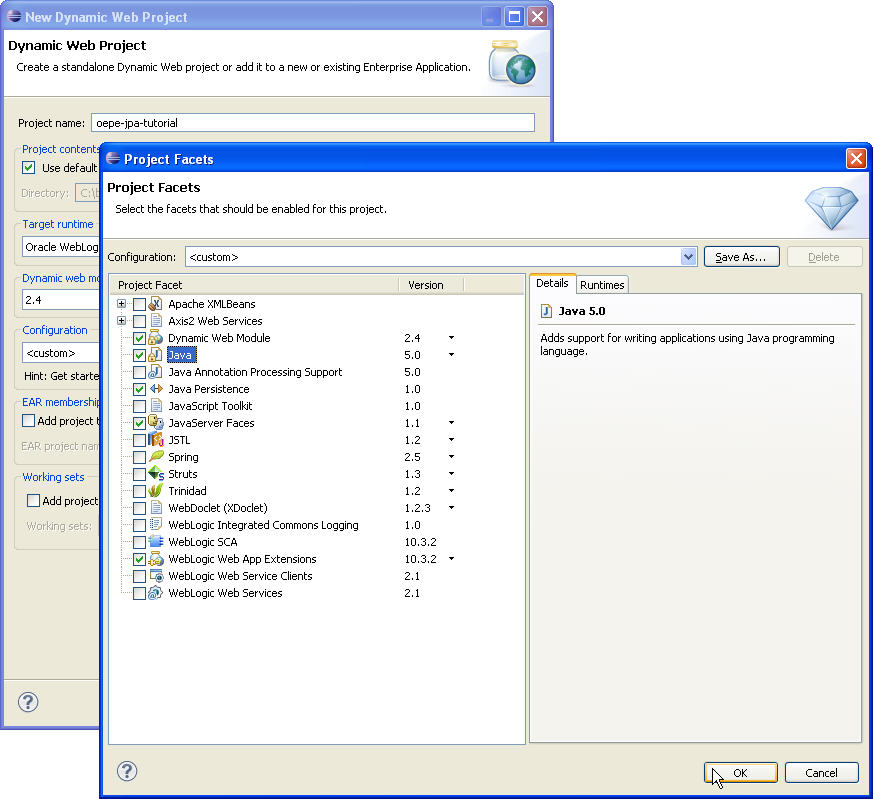
Task: Uncheck the JavaServer Faces facet
Action: click(139, 423)
